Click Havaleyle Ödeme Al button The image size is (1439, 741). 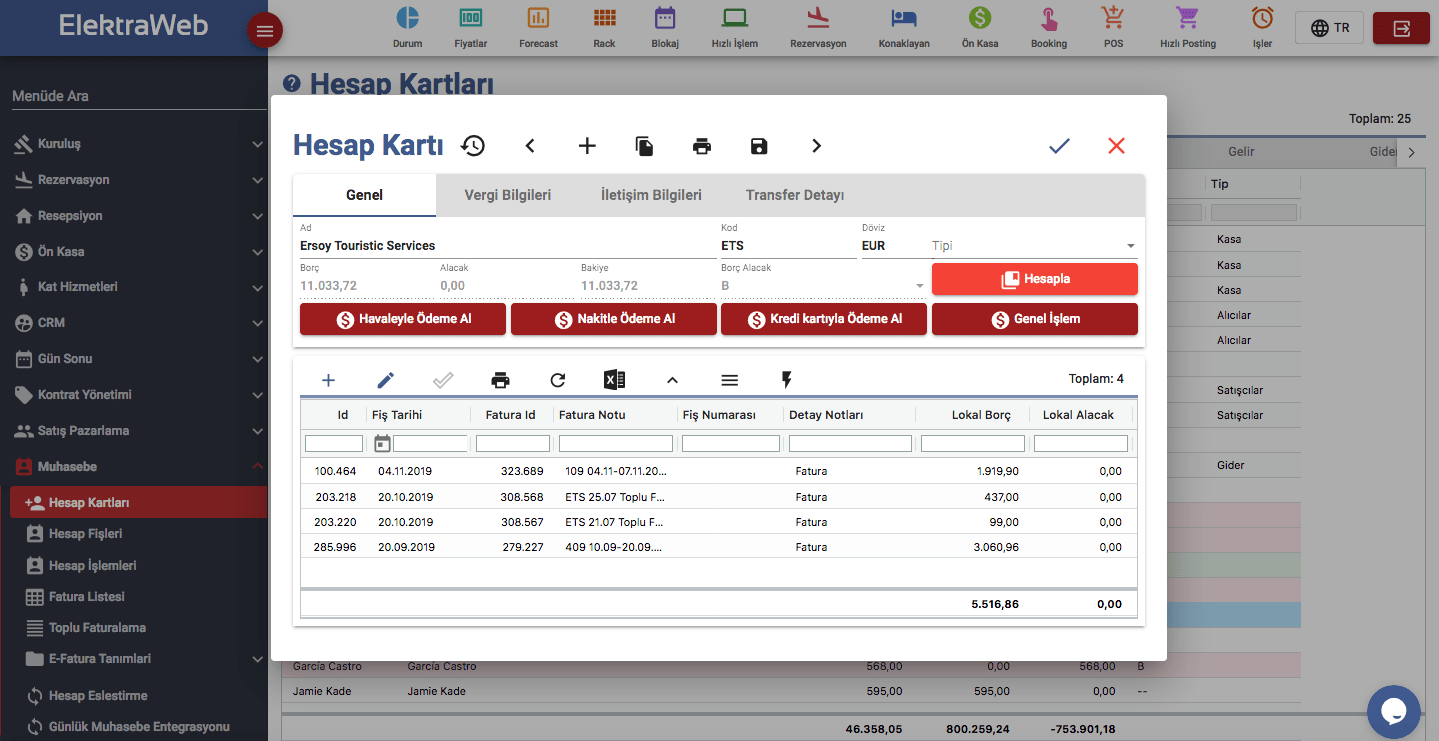pos(403,319)
